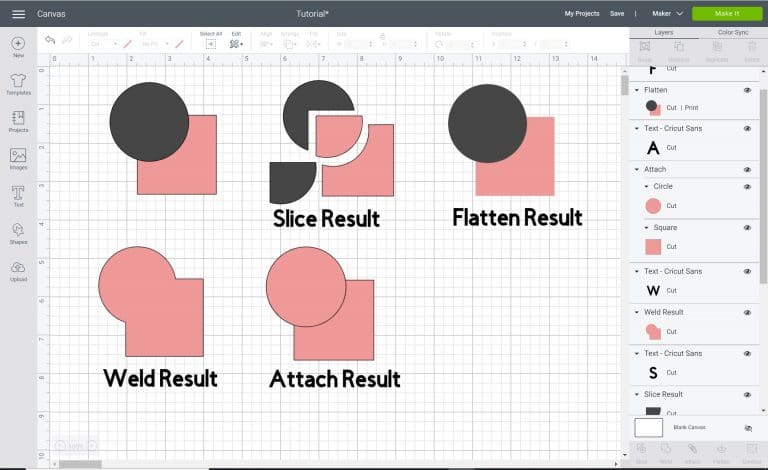Toggle Blank Canvas visibility icon
This screenshot has width=768, height=470.
[x=748, y=428]
